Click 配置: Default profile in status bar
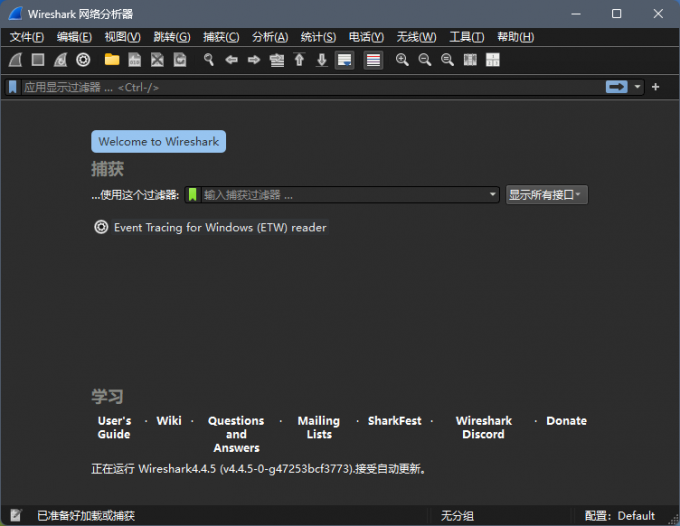This screenshot has height=526, width=680. tap(619, 516)
